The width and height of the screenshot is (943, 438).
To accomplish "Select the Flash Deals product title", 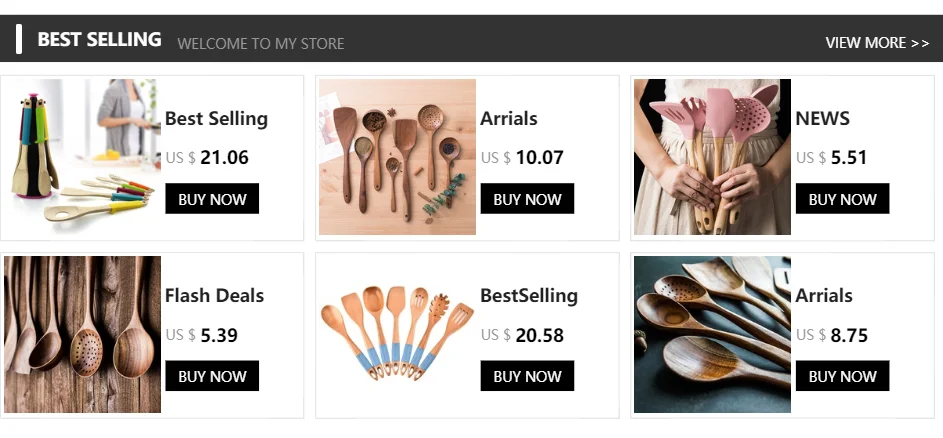I will coord(215,295).
